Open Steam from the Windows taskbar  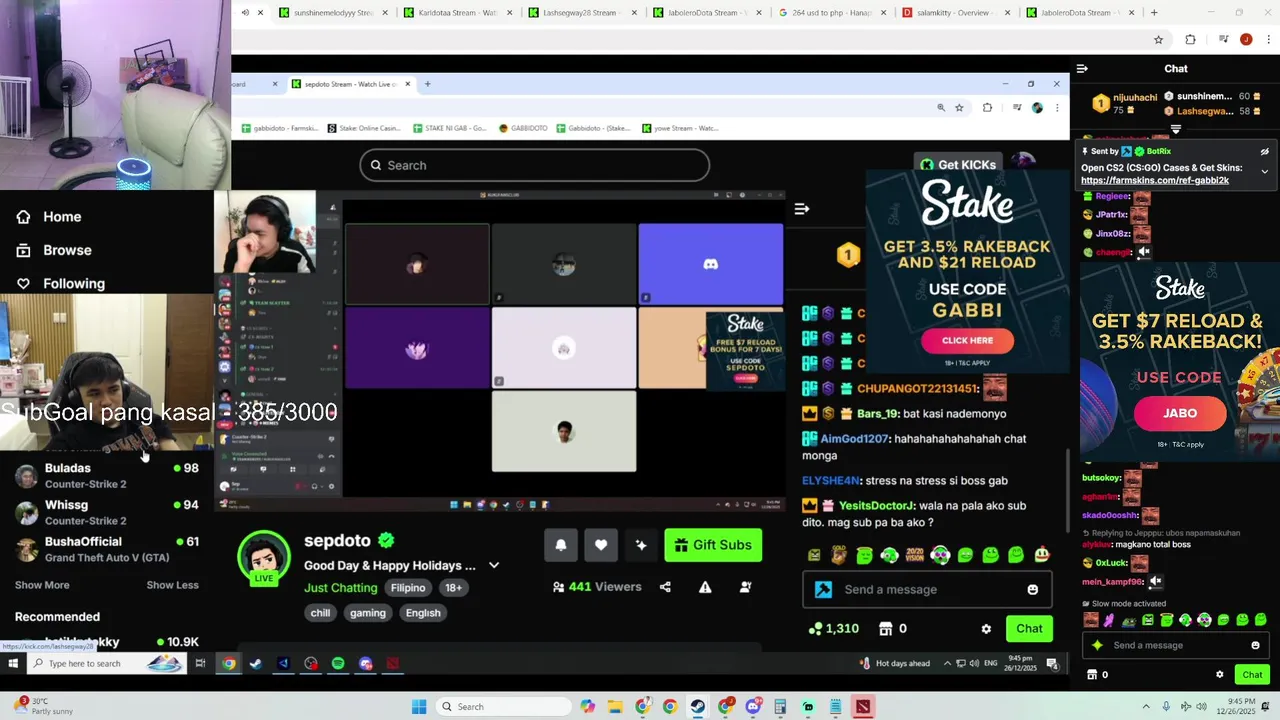click(x=697, y=707)
